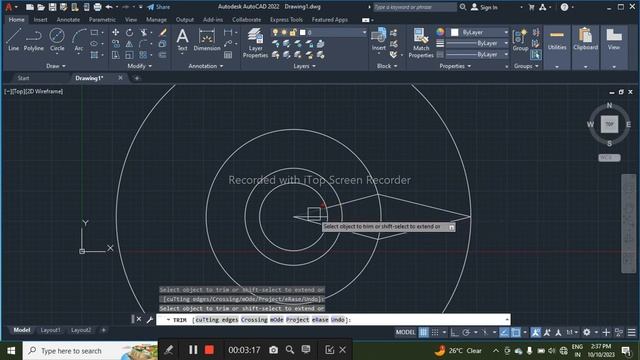Screen dimensions: 640x360
Task: Toggle object snap tracking in status bar
Action: coord(504,332)
